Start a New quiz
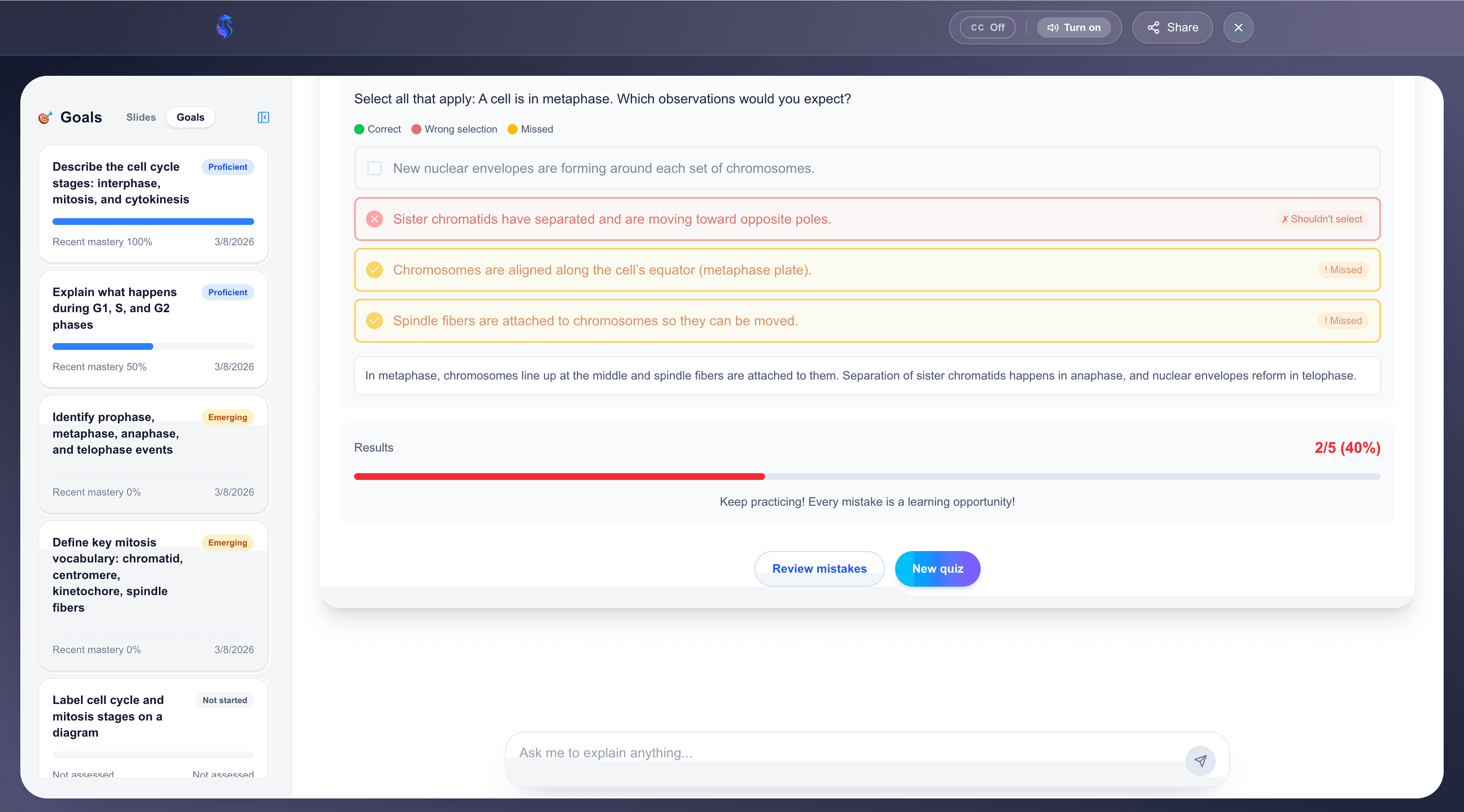1464x812 pixels. click(x=937, y=568)
